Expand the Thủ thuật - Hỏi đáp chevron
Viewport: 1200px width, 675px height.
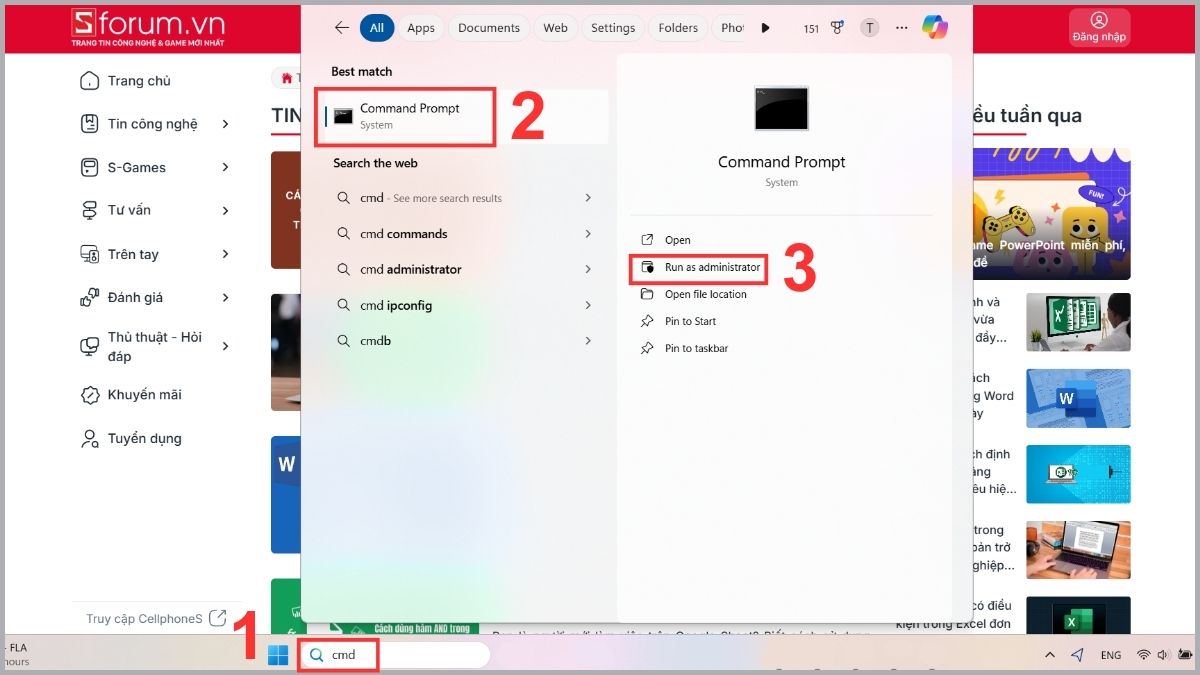[x=225, y=346]
